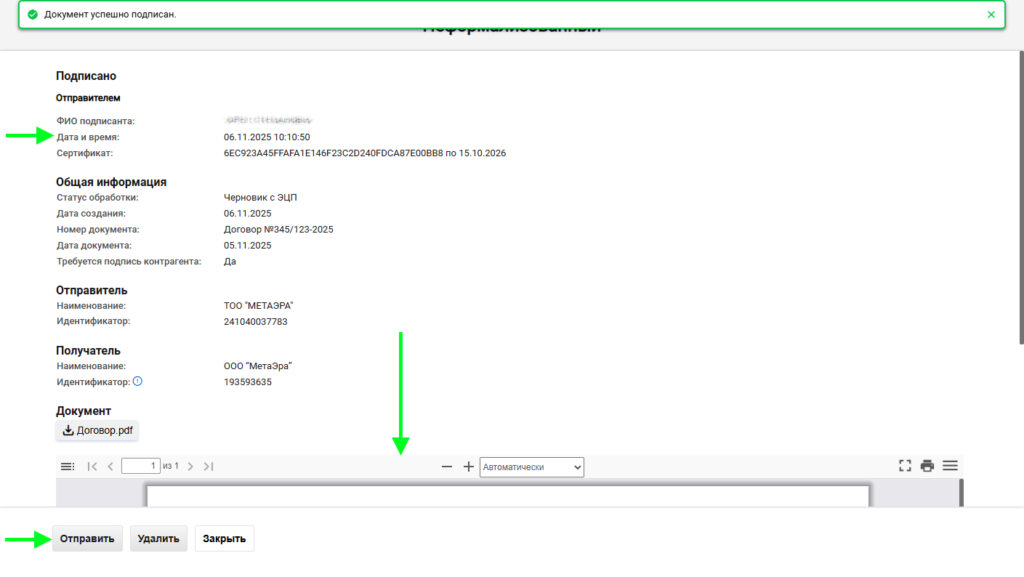Open PDF viewer hamburger tools menu
The image size is (1024, 577).
(950, 466)
